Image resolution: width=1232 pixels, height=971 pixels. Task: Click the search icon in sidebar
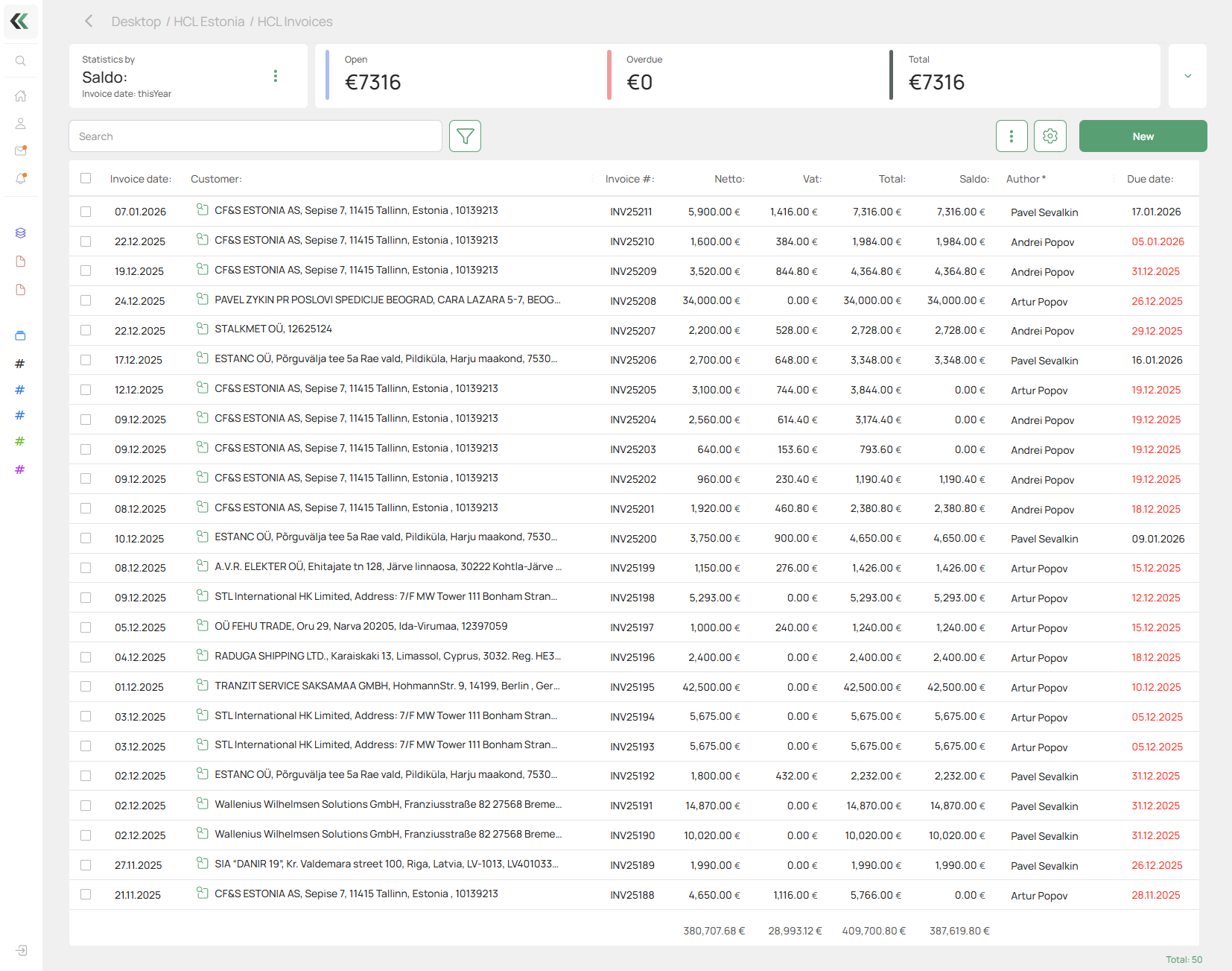click(x=21, y=61)
